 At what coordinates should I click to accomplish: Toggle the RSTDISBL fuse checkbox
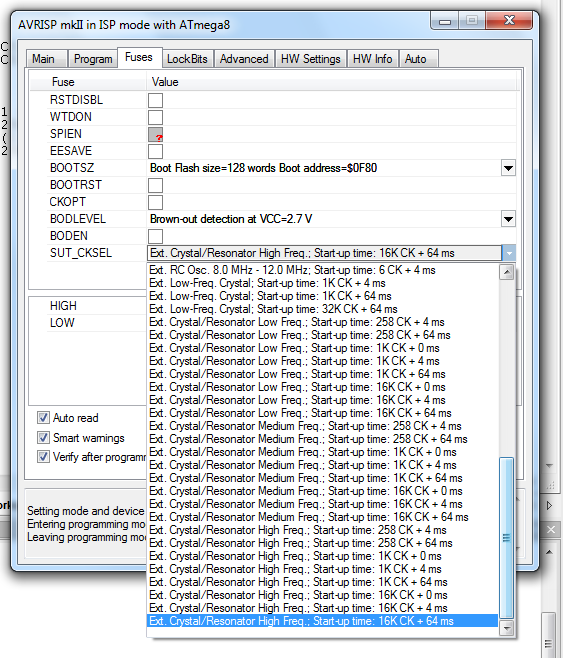pyautogui.click(x=155, y=100)
